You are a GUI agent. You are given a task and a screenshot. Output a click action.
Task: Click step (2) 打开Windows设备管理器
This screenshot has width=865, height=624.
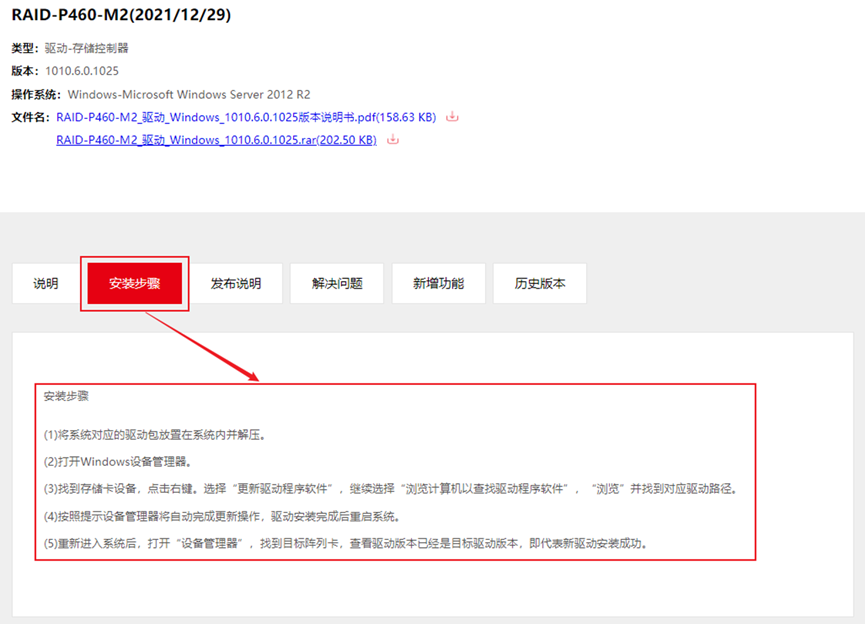(x=117, y=462)
